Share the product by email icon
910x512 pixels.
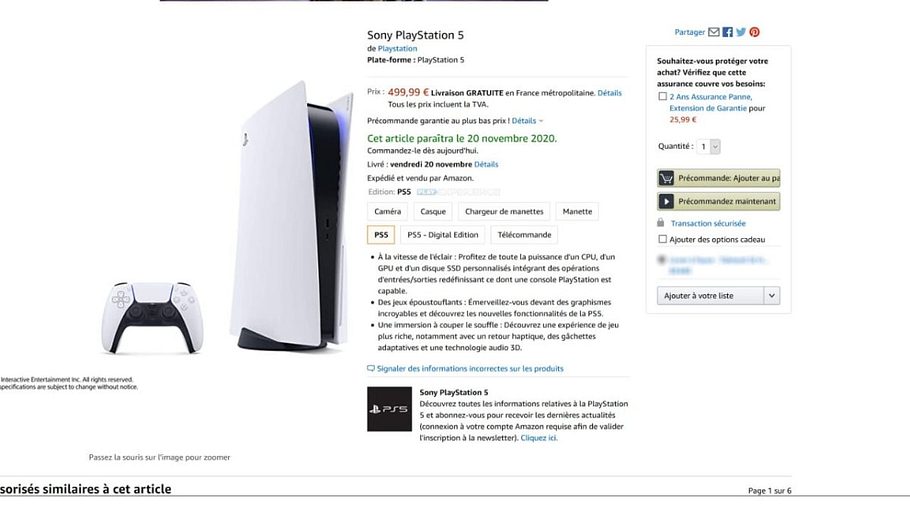(x=714, y=32)
